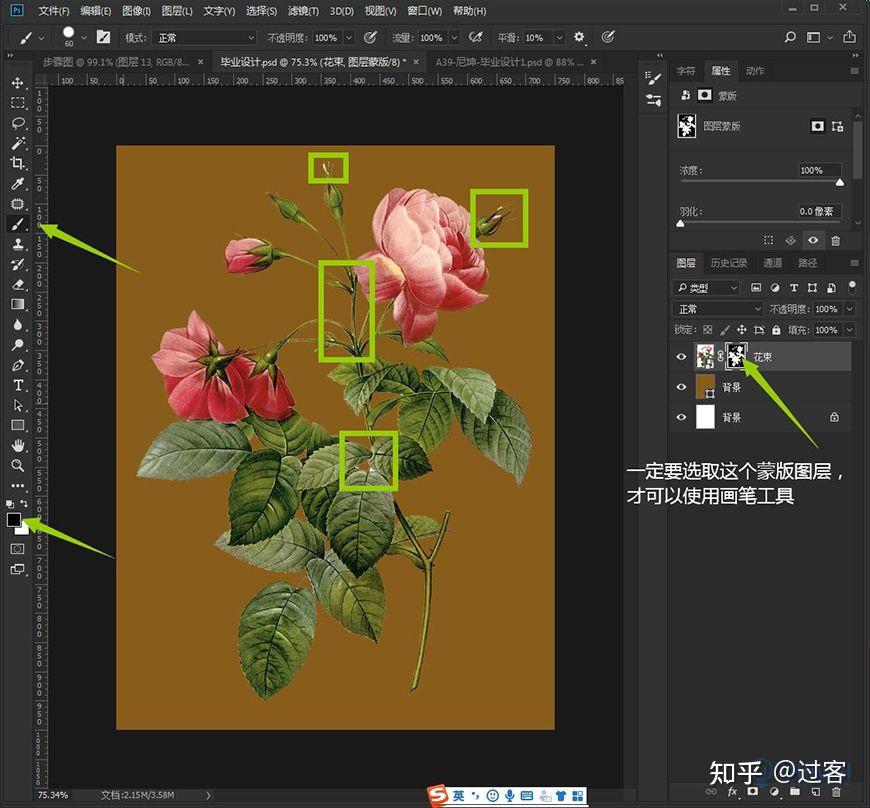
Task: Open smoothing options gear
Action: 579,37
